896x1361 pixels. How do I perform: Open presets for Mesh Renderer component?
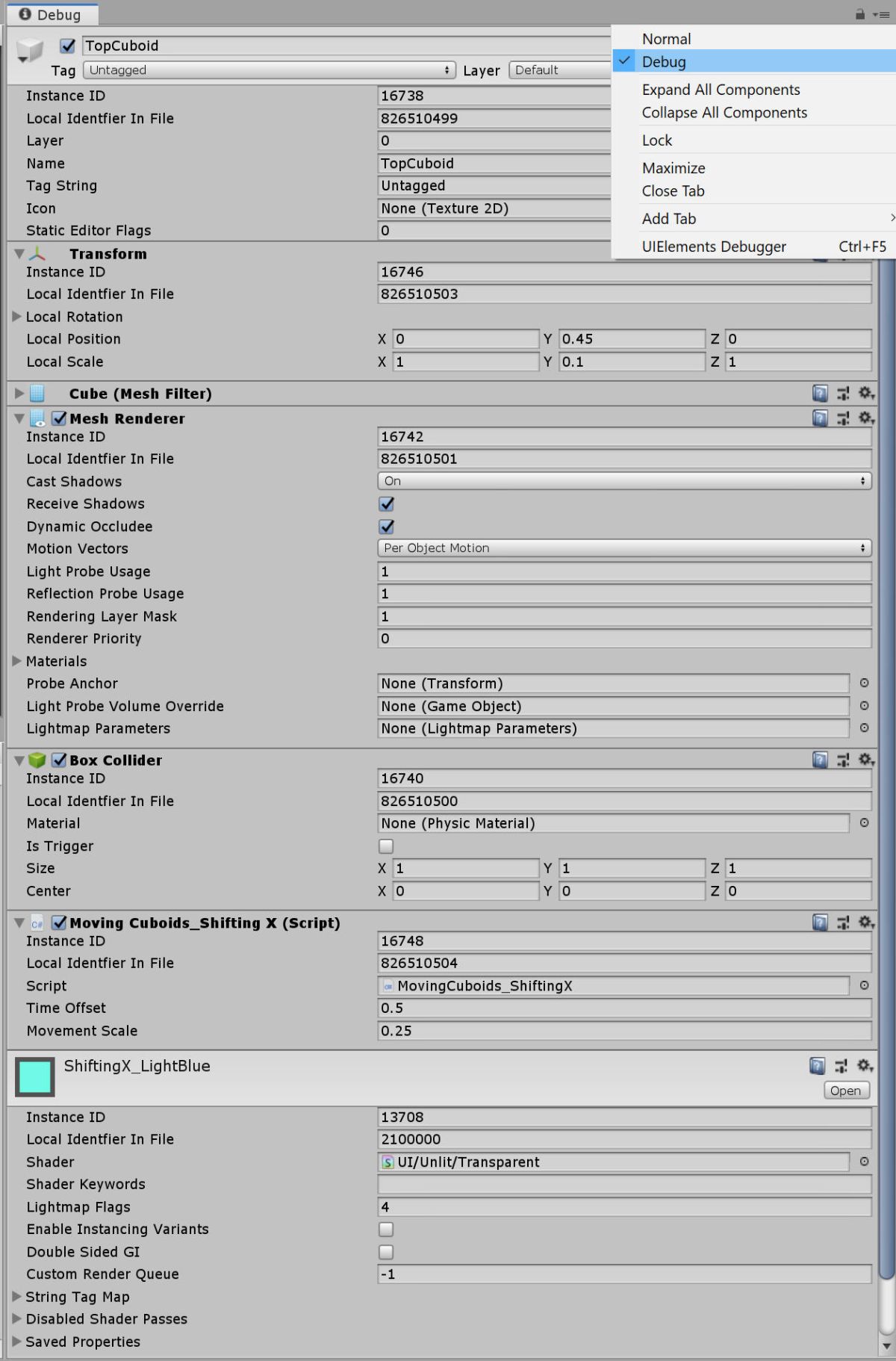(x=843, y=418)
